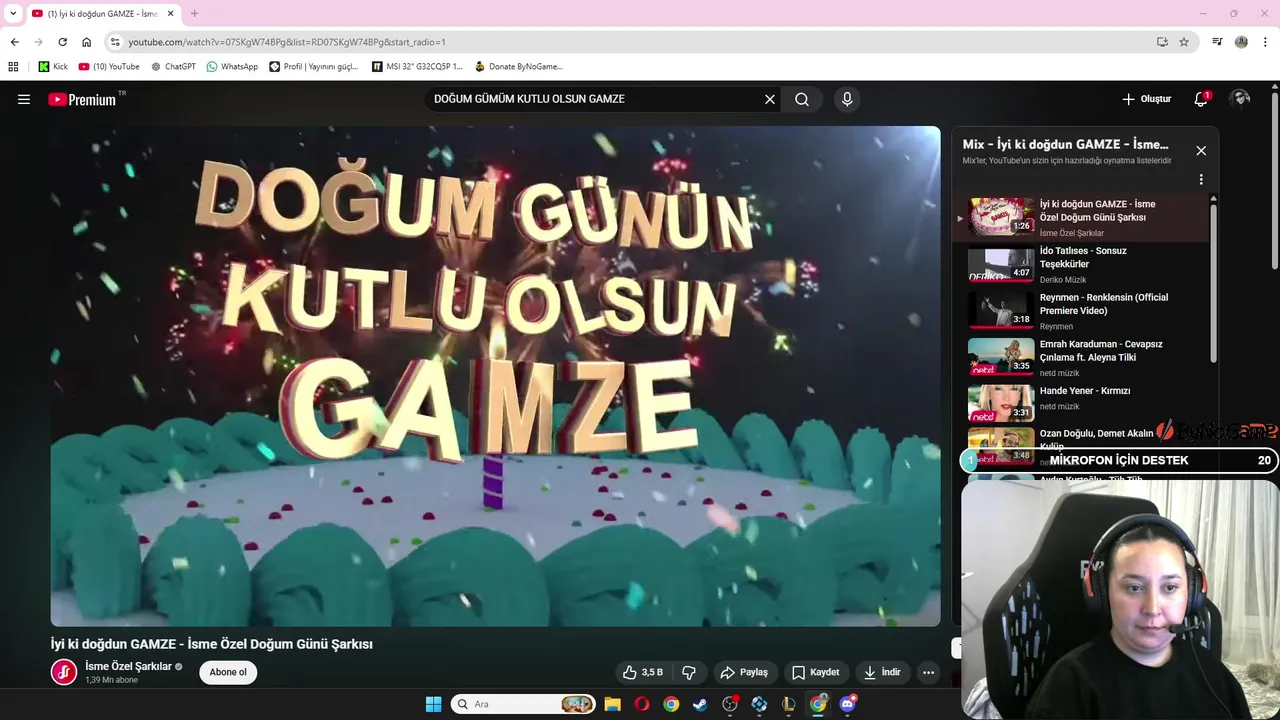Image resolution: width=1280 pixels, height=720 pixels.
Task: Open the tab search dropdown arrow
Action: click(13, 13)
